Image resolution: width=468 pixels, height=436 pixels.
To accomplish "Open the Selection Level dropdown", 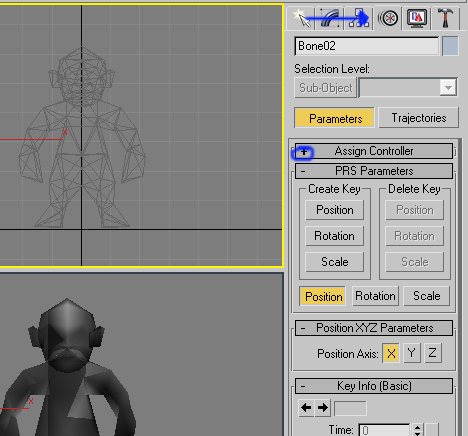I will [x=408, y=88].
